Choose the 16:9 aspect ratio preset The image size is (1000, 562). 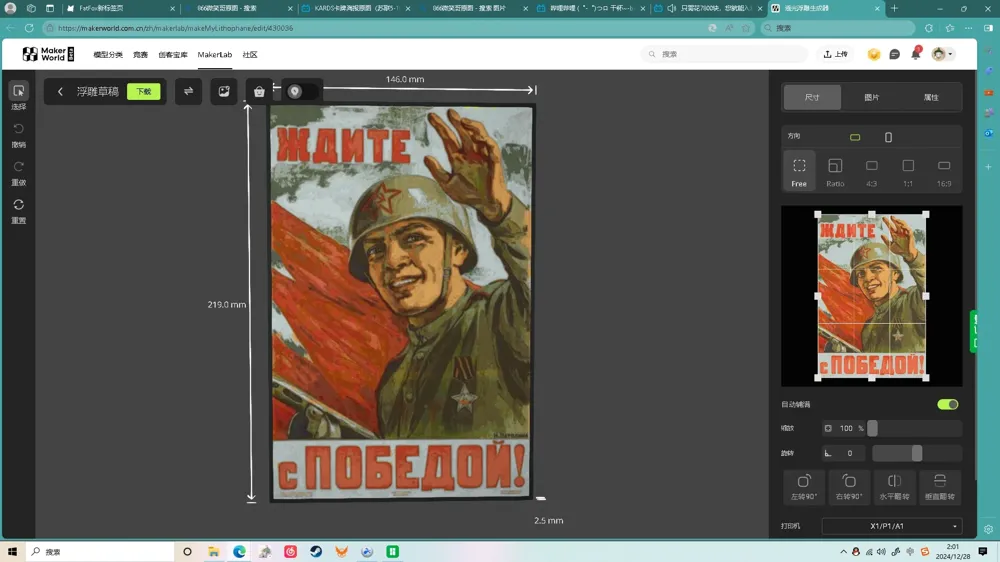pos(944,172)
